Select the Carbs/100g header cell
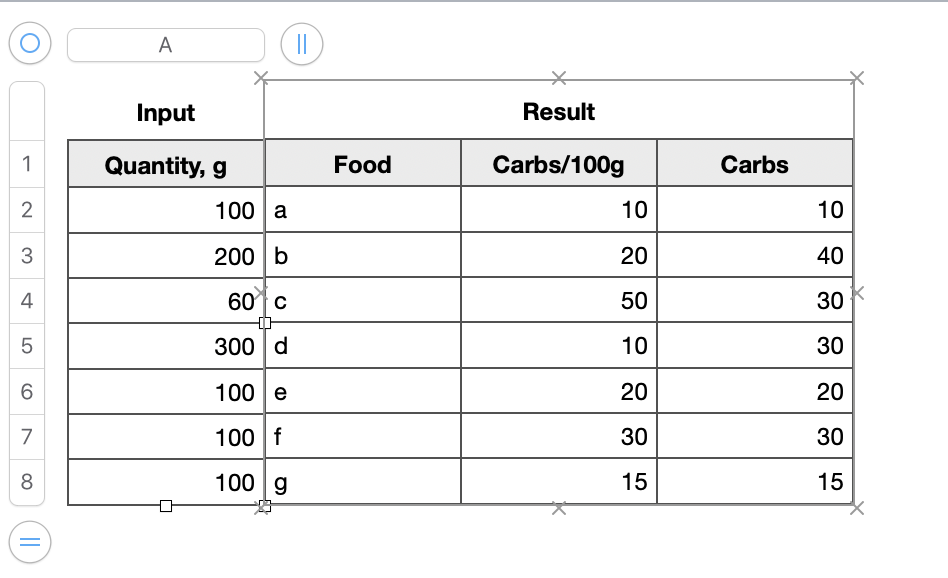 (559, 163)
